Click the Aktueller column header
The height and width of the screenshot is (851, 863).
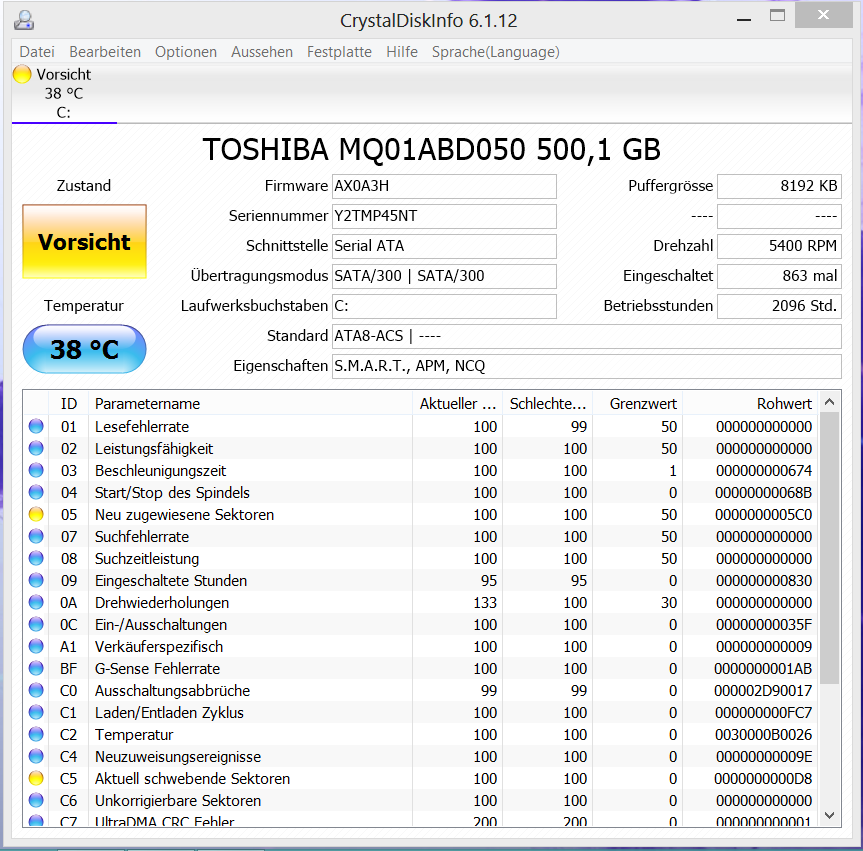(457, 403)
